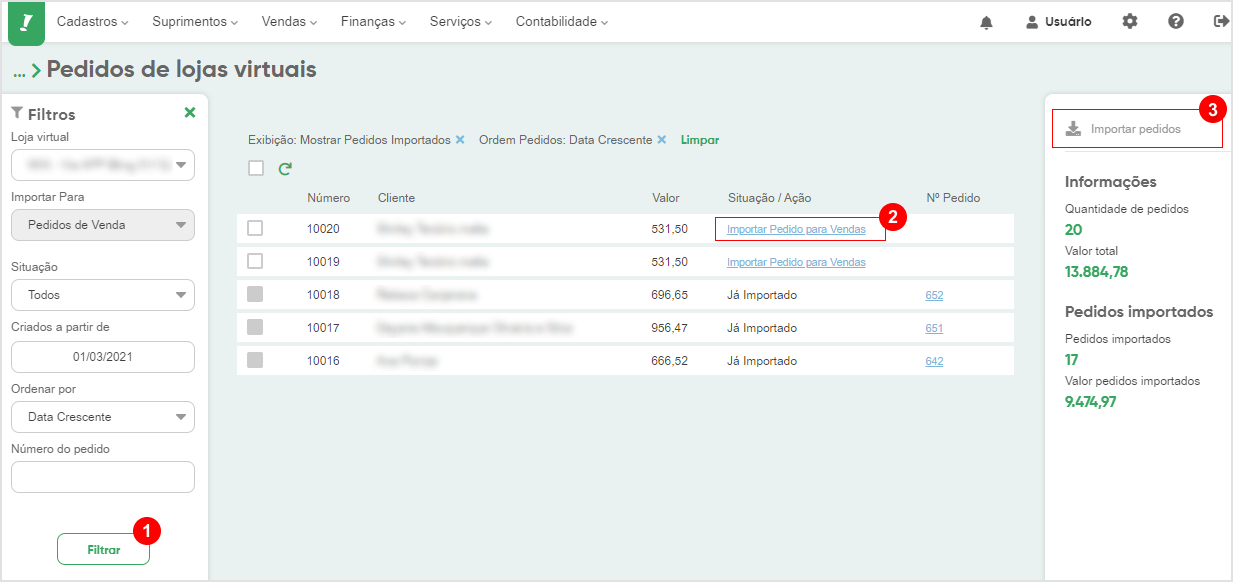Click the Nº Pedido column header
This screenshot has height=582, width=1233.
point(953,198)
